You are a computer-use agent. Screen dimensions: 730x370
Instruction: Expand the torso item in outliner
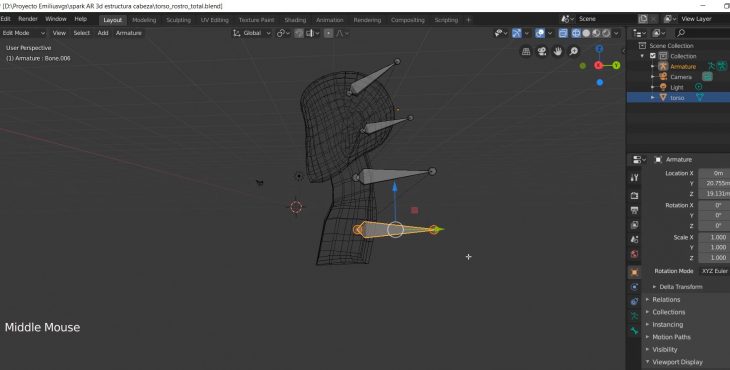point(652,97)
